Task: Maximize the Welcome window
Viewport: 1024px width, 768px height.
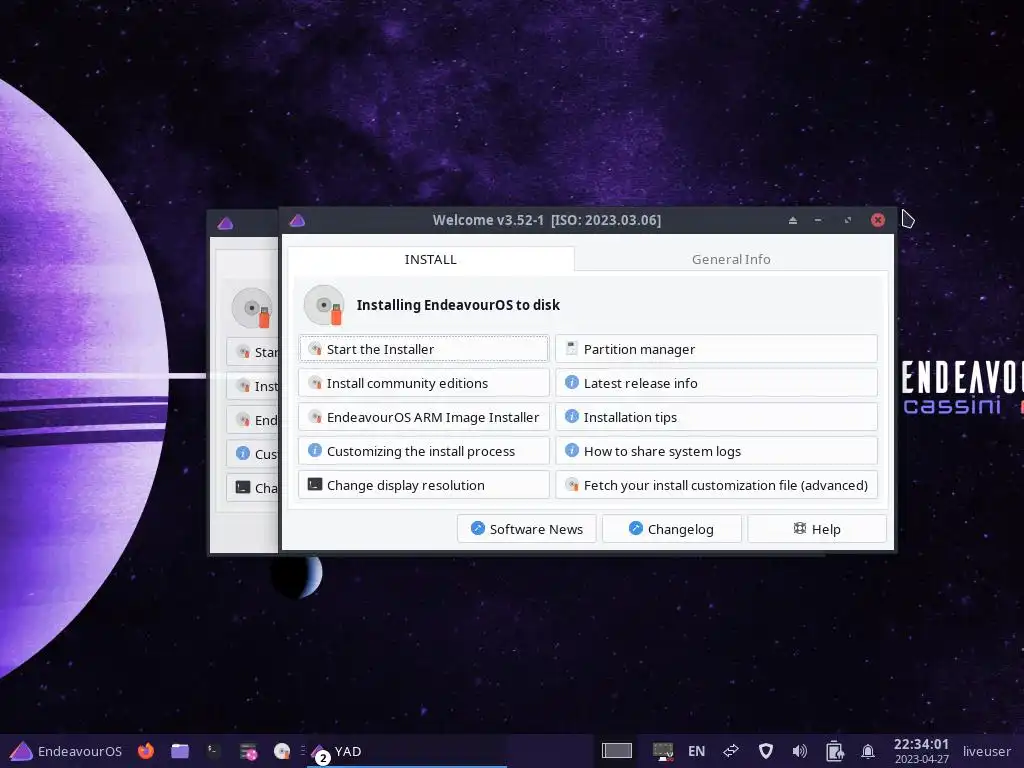Action: 848,221
